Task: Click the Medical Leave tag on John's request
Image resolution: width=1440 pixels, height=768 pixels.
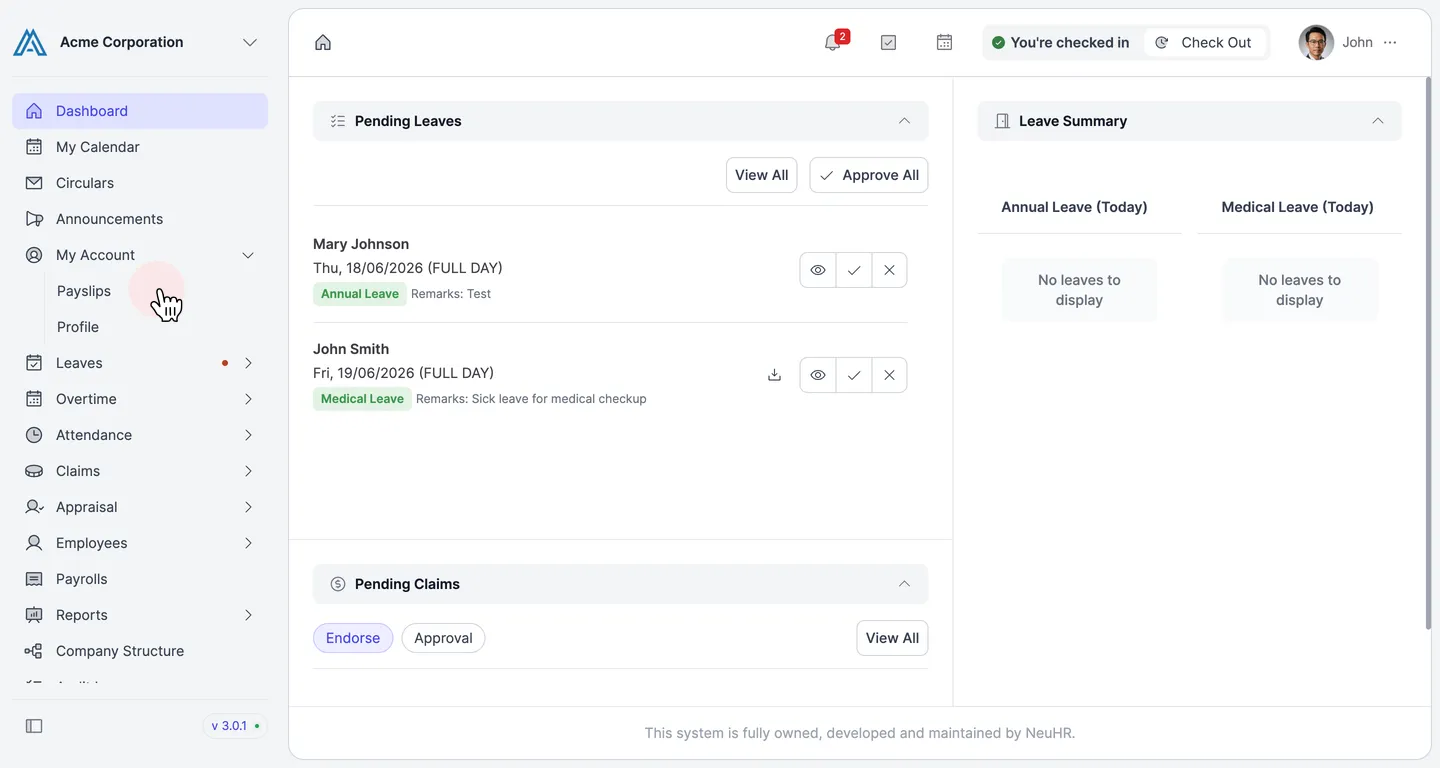Action: (x=362, y=399)
